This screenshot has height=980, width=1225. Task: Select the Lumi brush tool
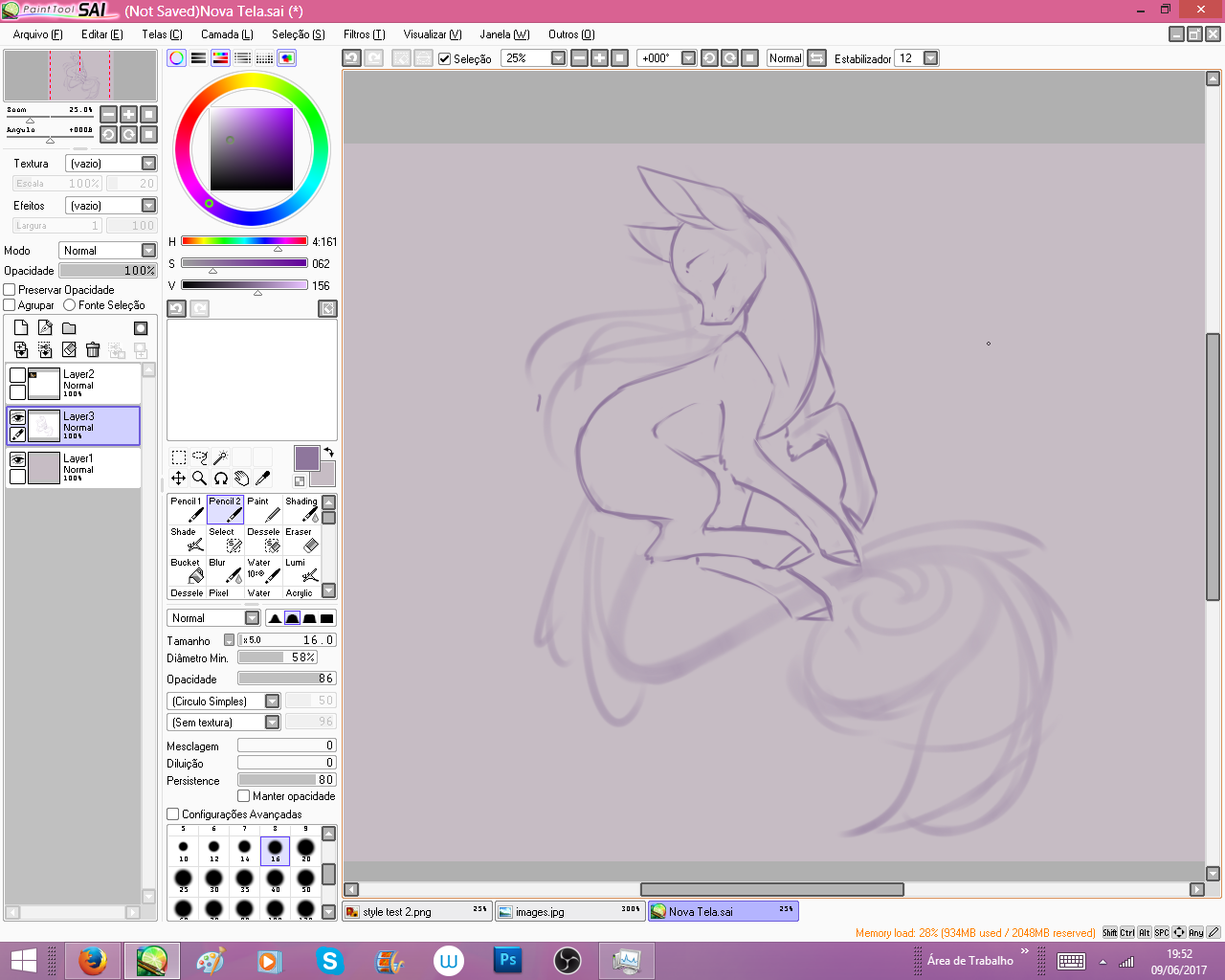[x=302, y=570]
